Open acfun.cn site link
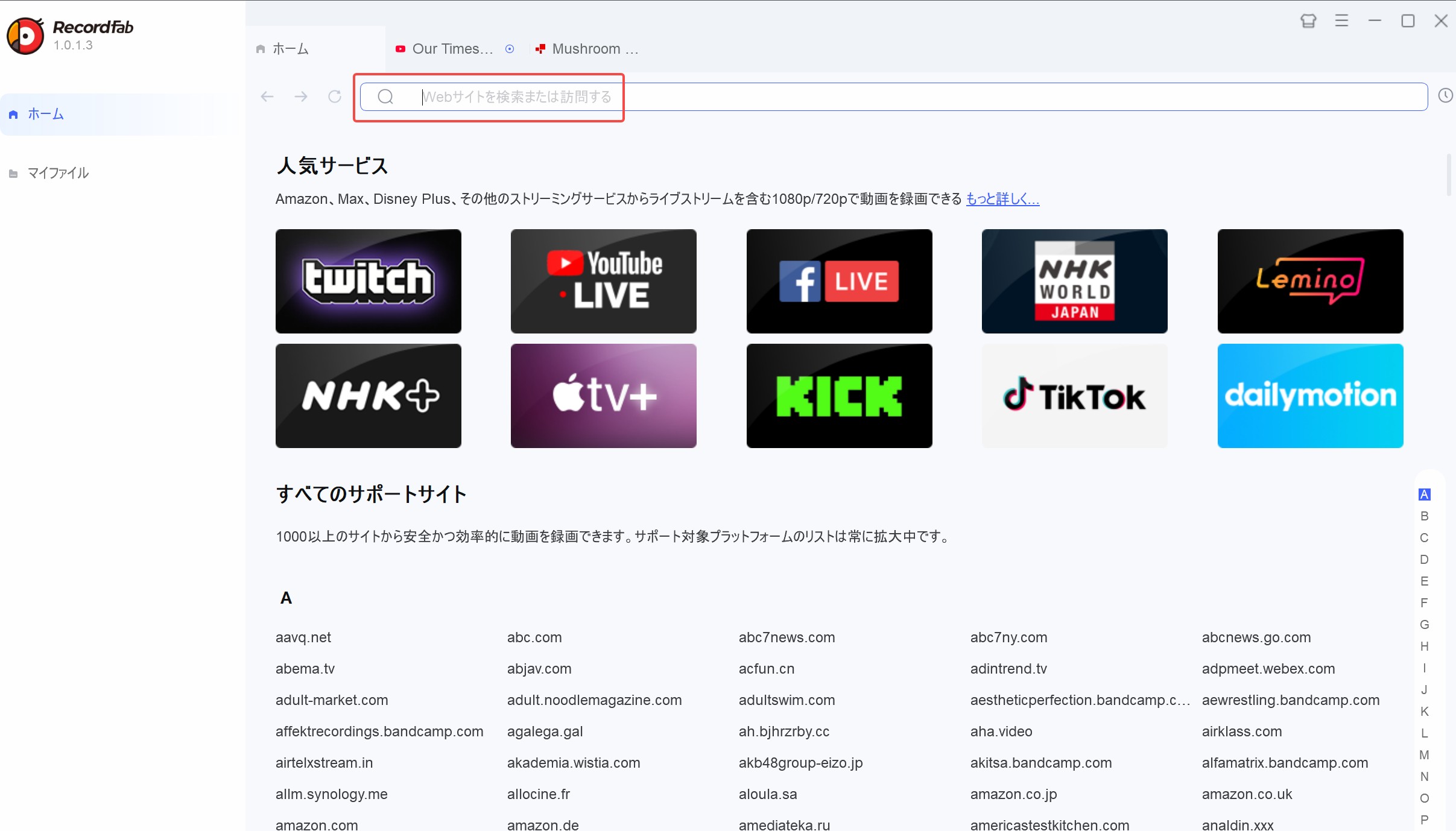This screenshot has height=831, width=1456. [x=767, y=669]
